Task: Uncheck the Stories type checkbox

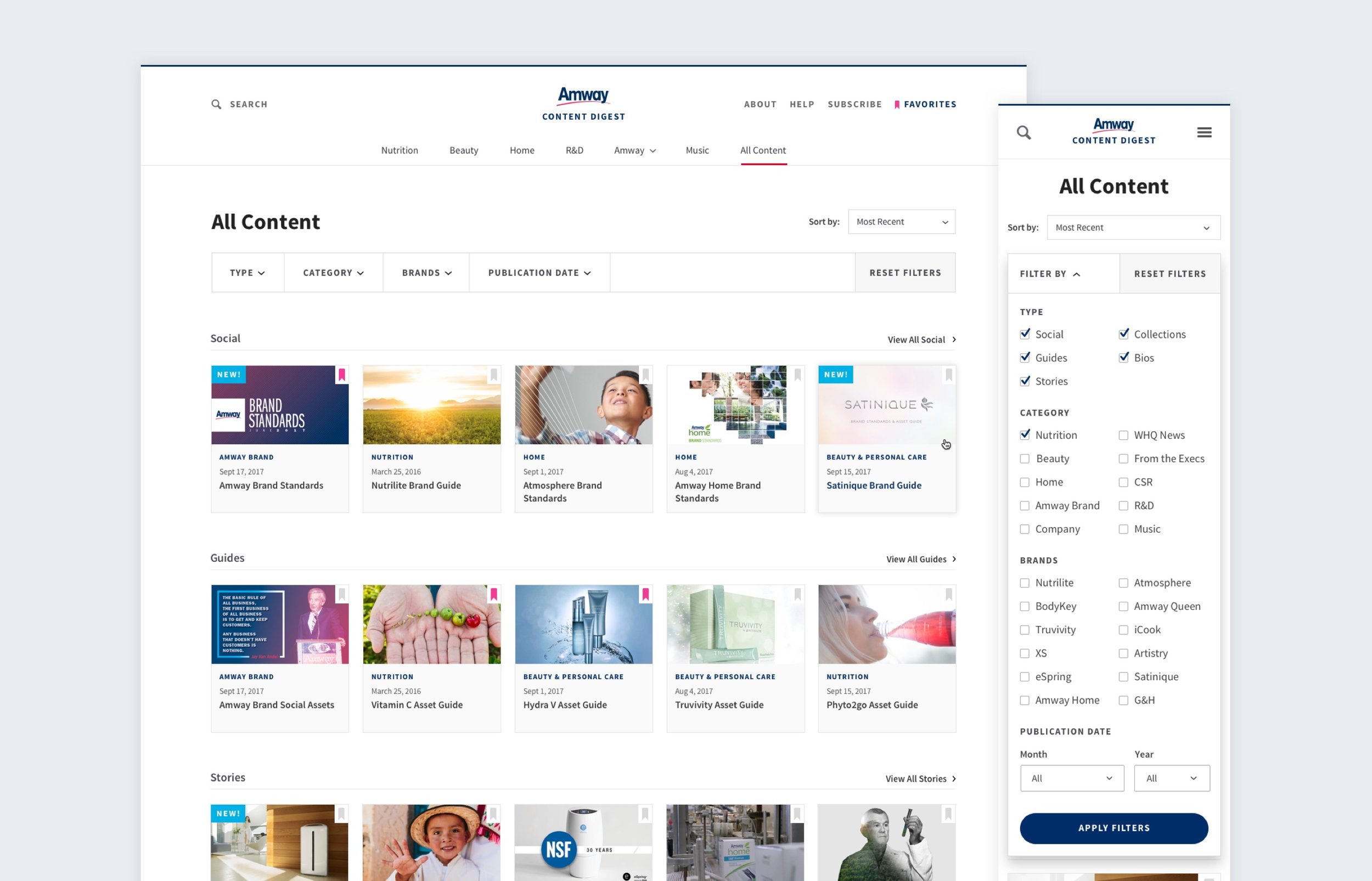Action: tap(1025, 381)
